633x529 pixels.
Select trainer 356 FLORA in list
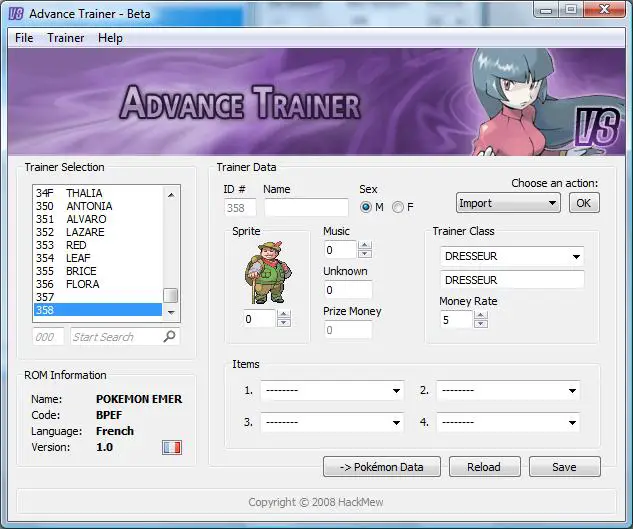pos(98,284)
